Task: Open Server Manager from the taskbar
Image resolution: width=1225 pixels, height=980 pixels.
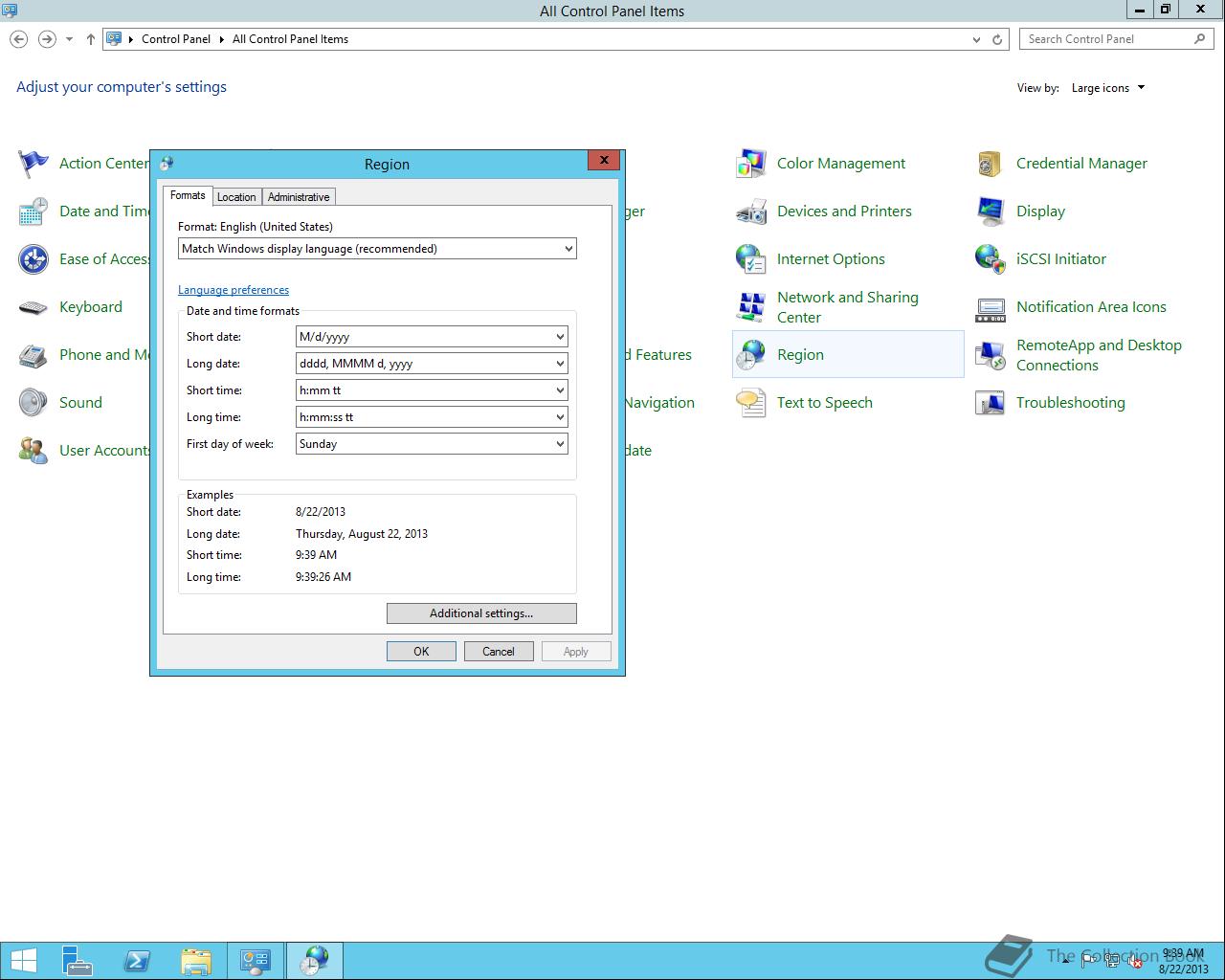Action: (78, 961)
